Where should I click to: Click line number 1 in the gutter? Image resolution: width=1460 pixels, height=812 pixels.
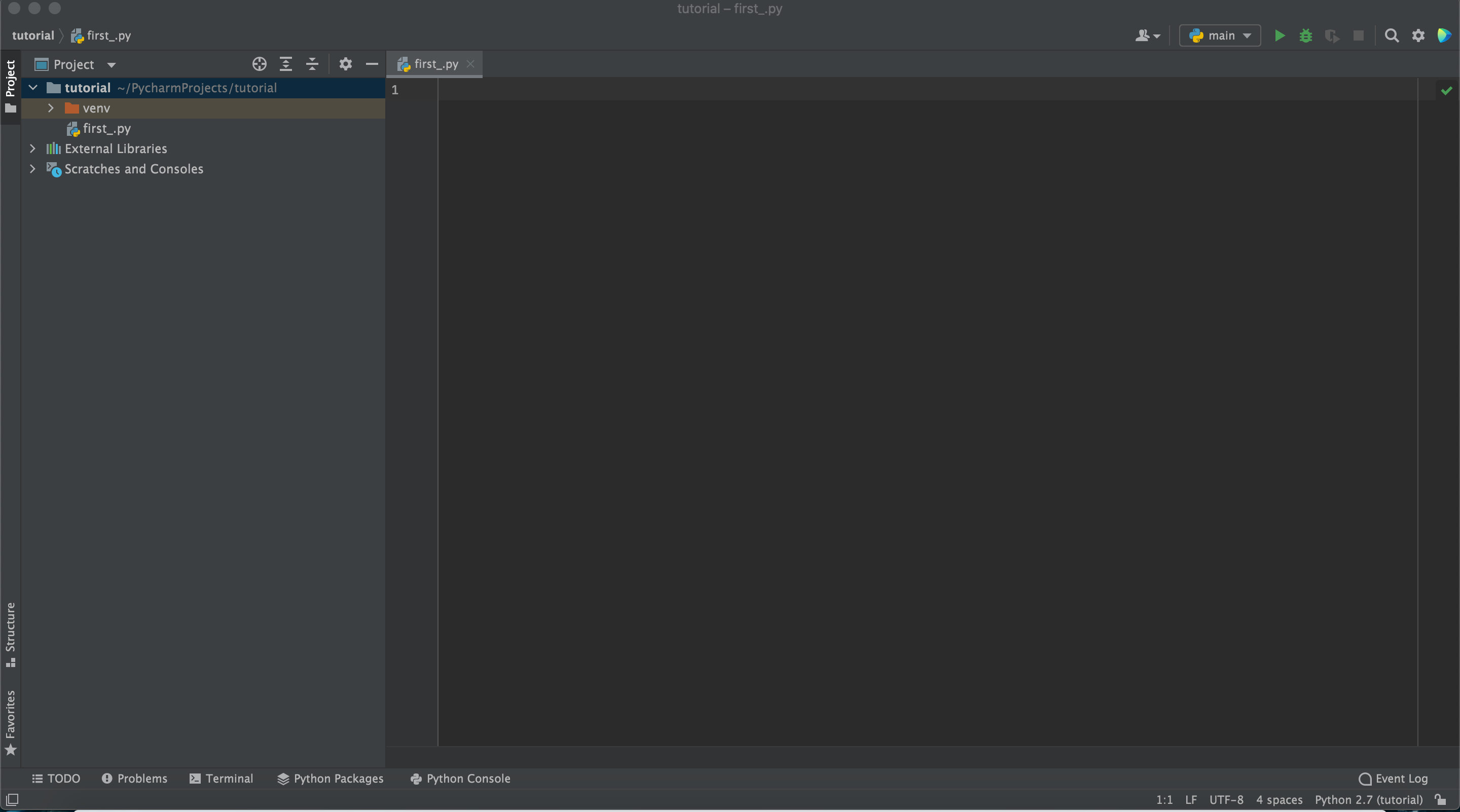(395, 90)
